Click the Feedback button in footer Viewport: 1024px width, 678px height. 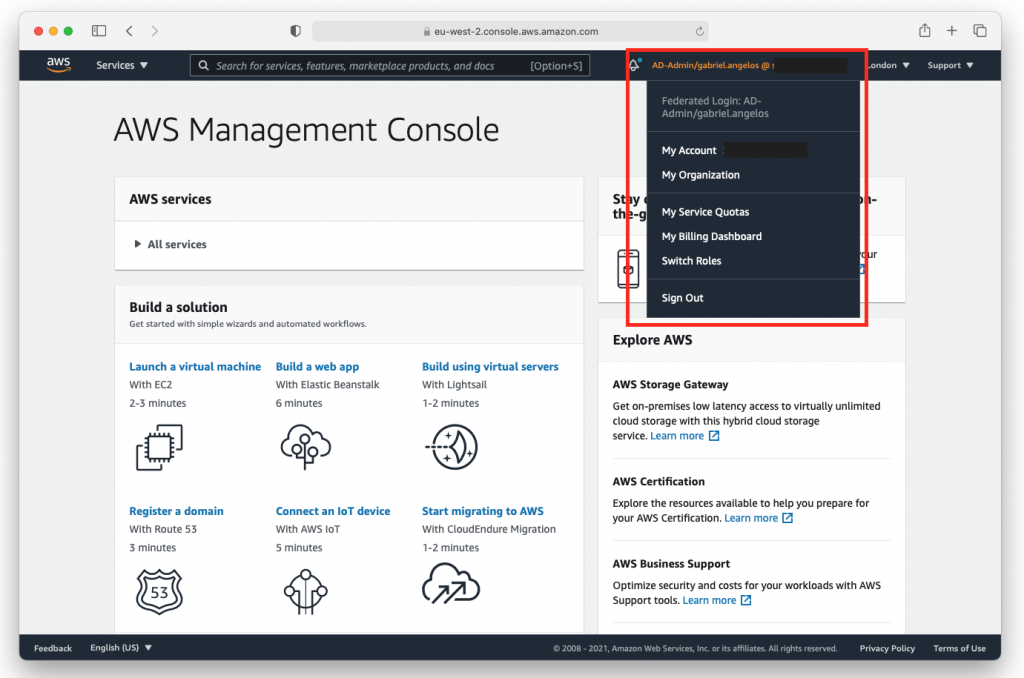click(x=53, y=648)
